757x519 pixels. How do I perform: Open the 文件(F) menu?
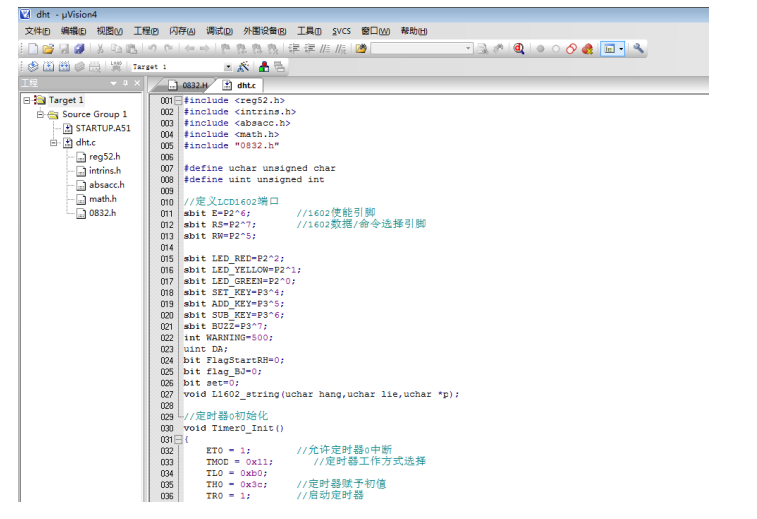tap(38, 31)
